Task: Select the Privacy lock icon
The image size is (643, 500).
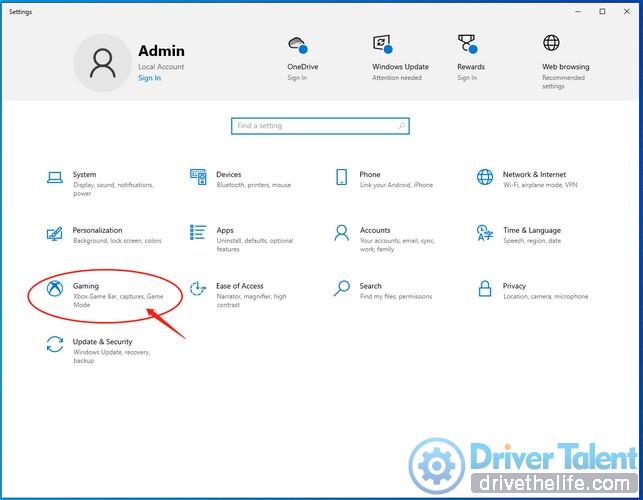Action: (485, 288)
